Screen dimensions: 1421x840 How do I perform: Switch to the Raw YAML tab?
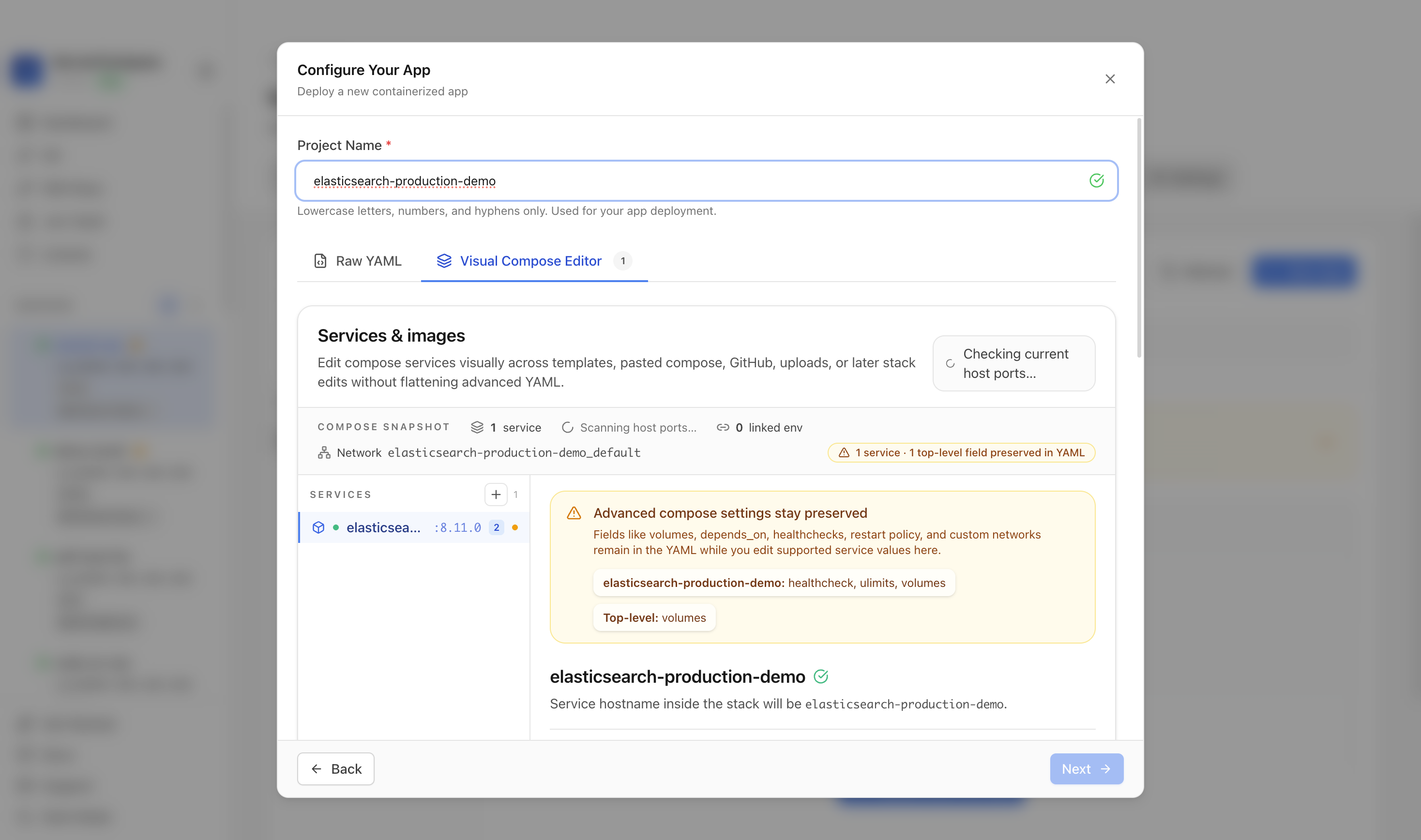click(x=358, y=261)
